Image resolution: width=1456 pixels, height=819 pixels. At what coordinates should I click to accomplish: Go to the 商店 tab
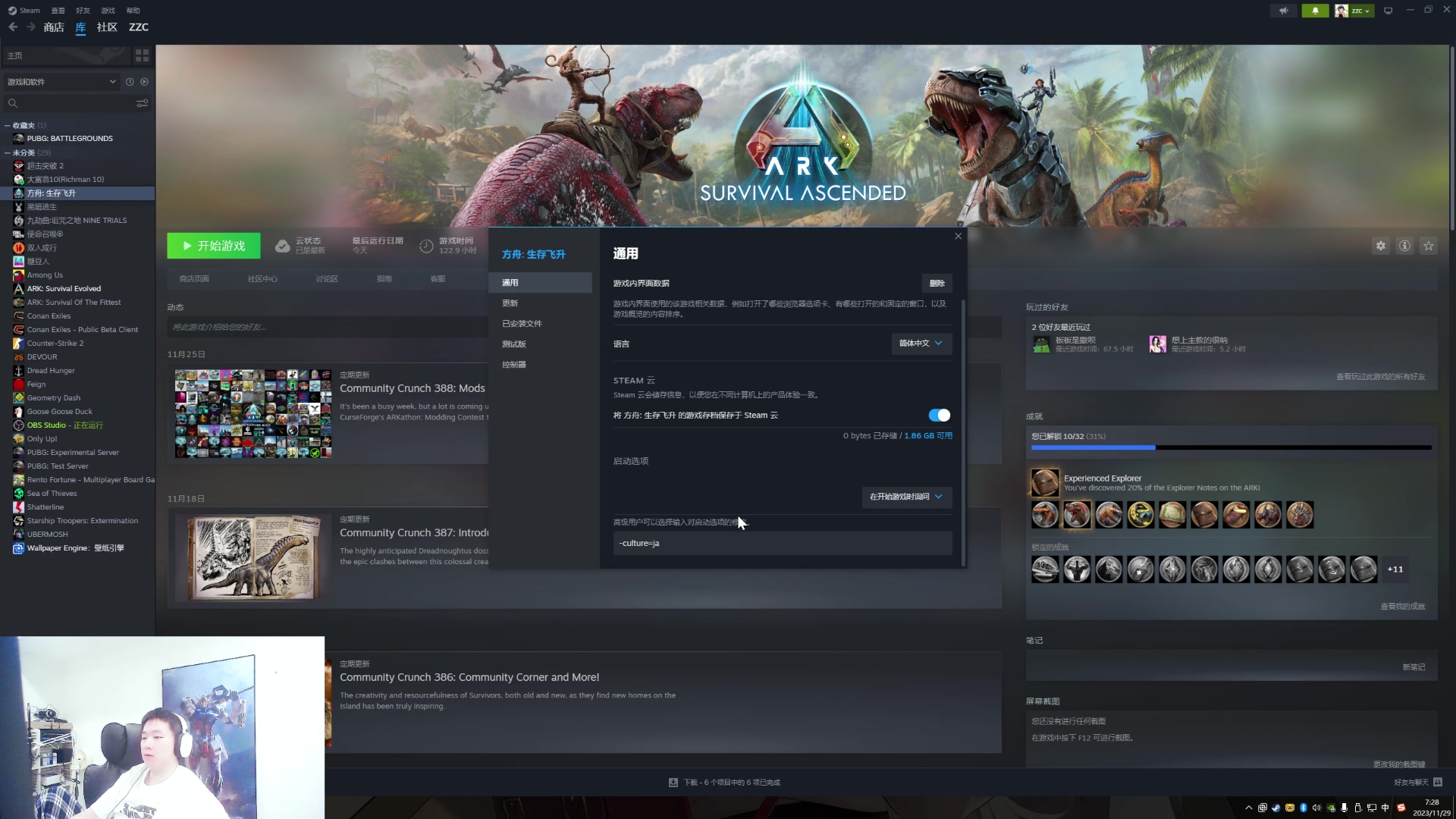(54, 27)
